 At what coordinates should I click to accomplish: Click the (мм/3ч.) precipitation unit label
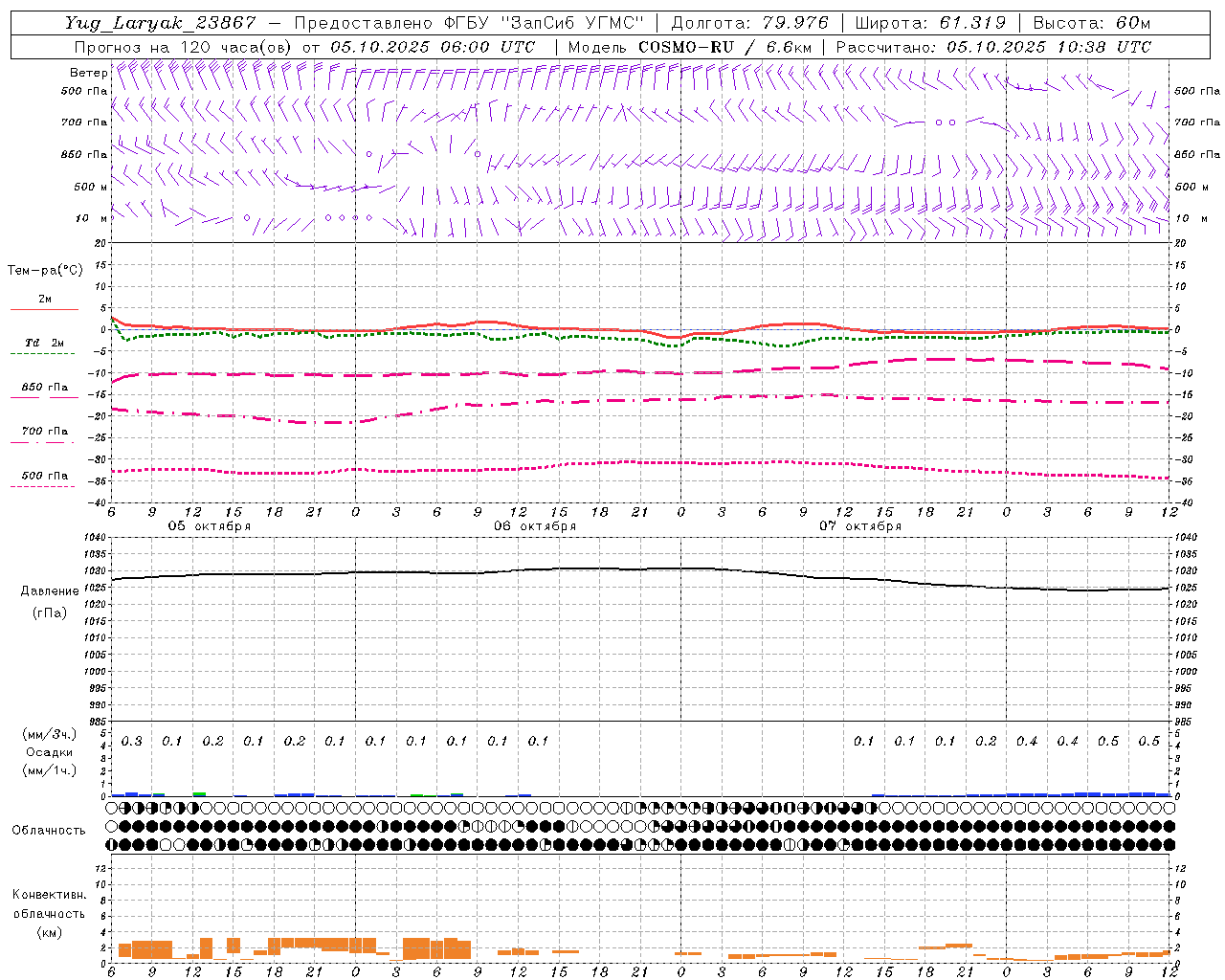50,734
